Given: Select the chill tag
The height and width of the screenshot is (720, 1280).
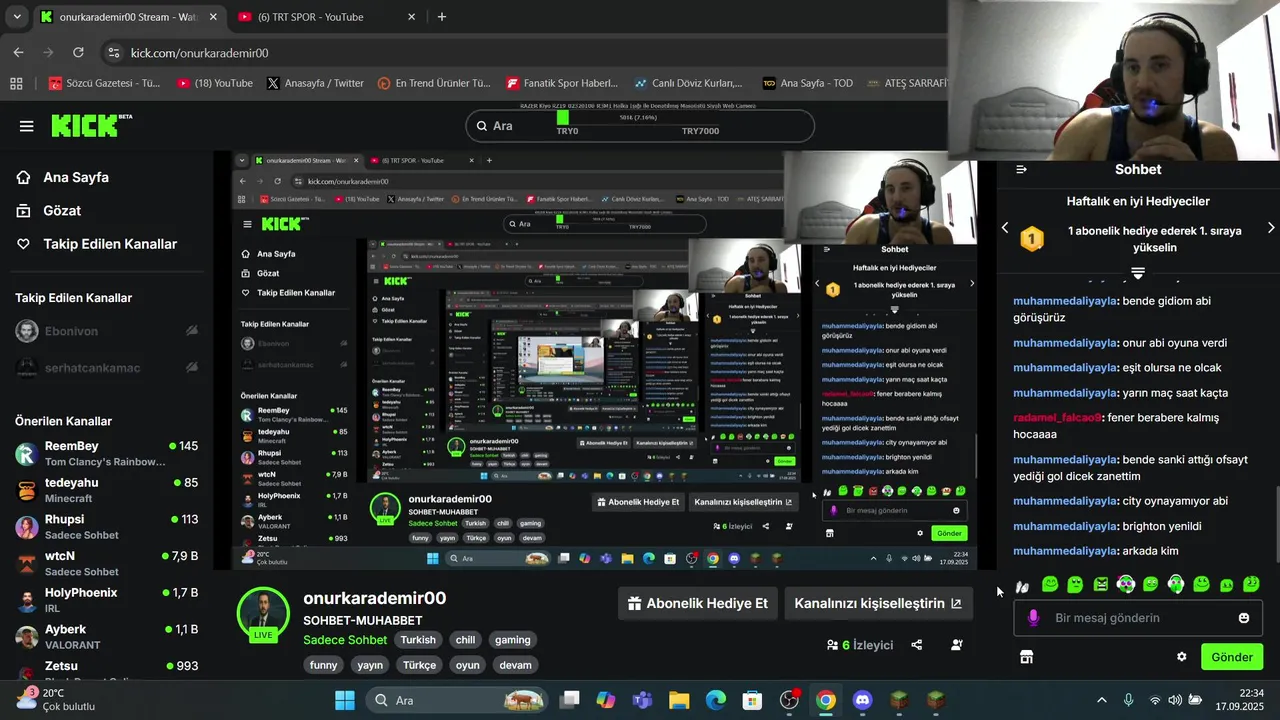Looking at the screenshot, I should pyautogui.click(x=465, y=640).
